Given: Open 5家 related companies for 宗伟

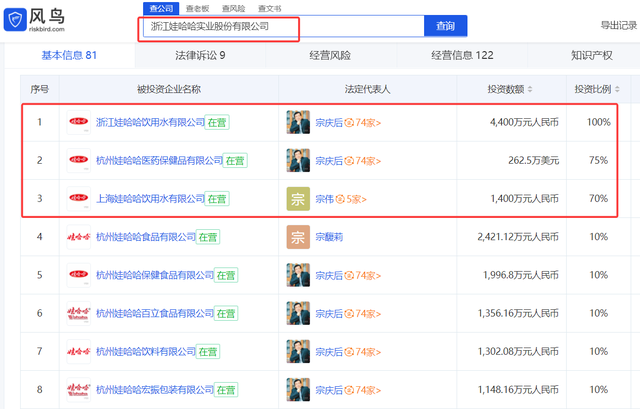Looking at the screenshot, I should point(351,199).
